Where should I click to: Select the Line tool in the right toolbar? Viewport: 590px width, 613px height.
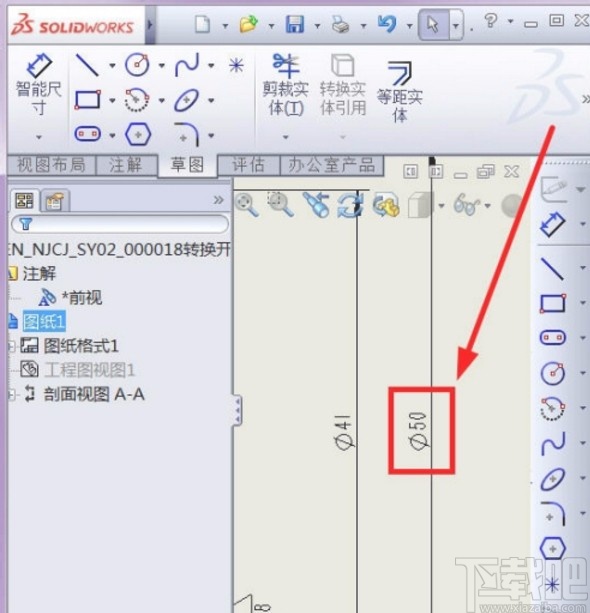click(552, 268)
